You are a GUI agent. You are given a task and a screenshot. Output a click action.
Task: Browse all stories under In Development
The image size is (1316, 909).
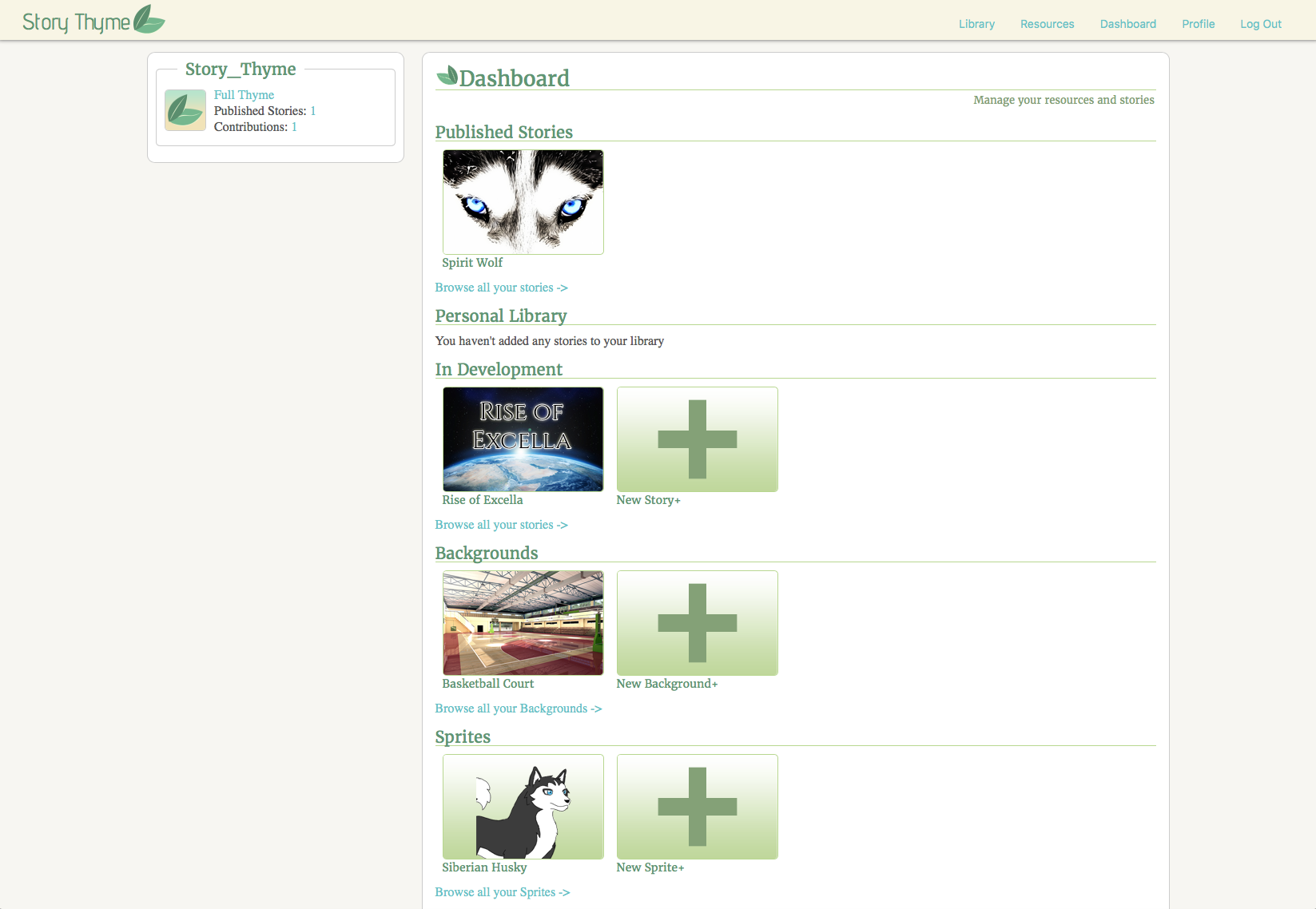501,525
